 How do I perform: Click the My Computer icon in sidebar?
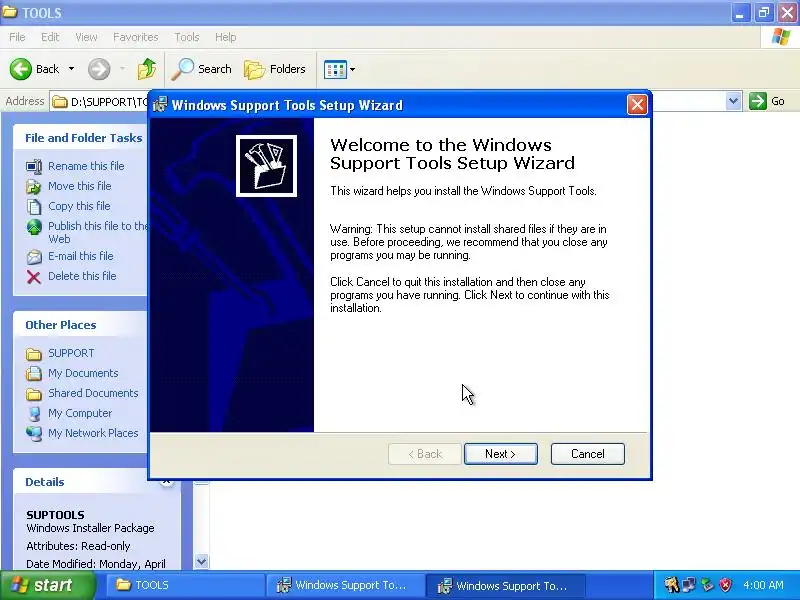pyautogui.click(x=34, y=413)
